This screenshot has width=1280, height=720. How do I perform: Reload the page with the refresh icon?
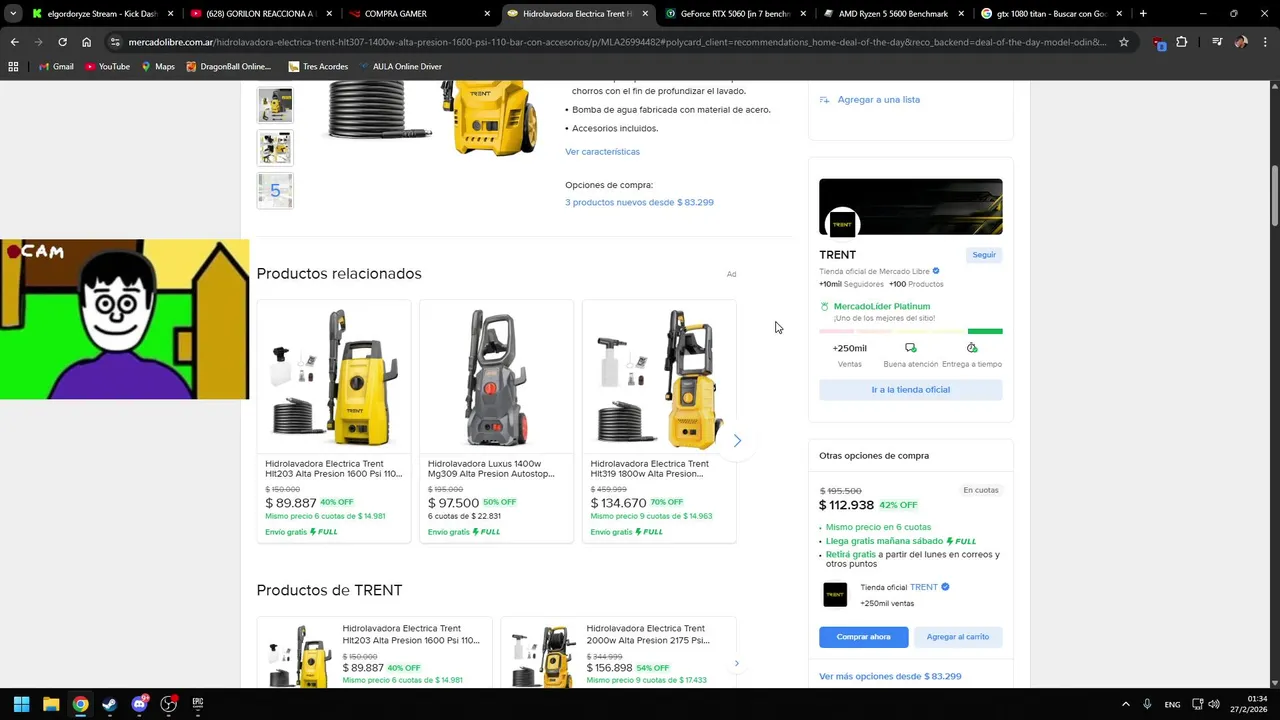coord(62,42)
